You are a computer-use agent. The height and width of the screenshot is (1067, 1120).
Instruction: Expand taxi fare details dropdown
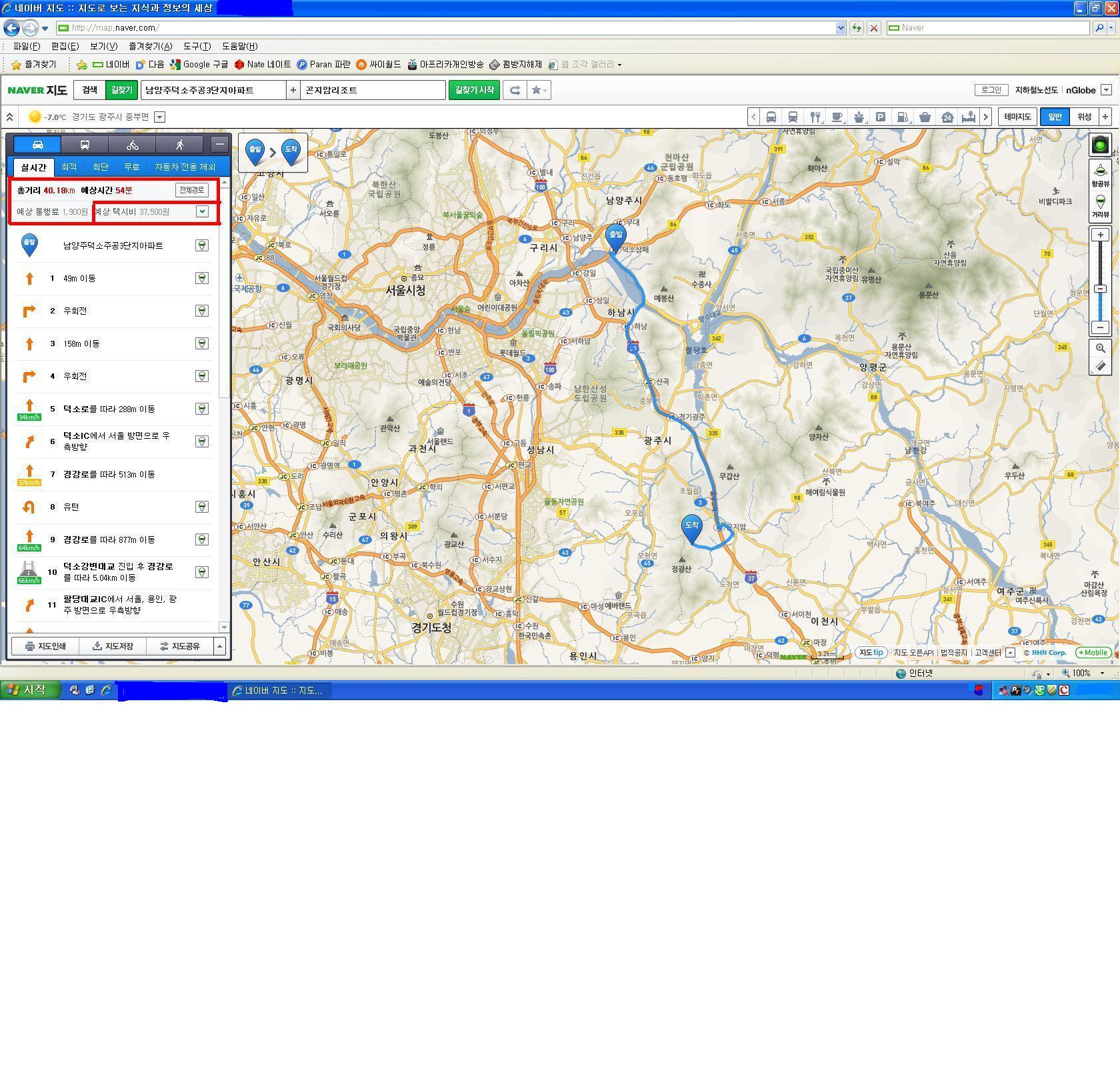coord(202,211)
